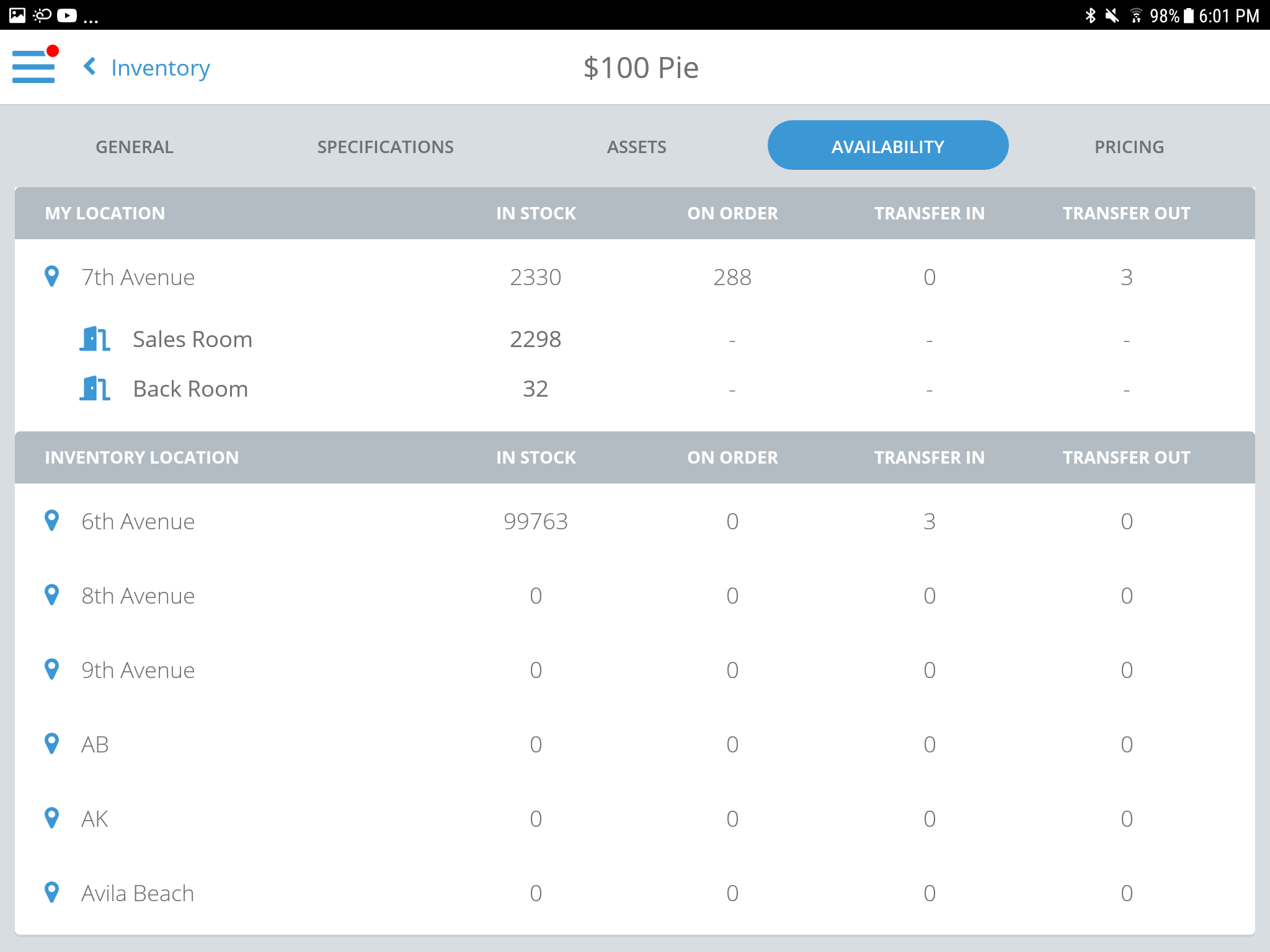Open the hamburger menu with notification badge
The image size is (1270, 952).
(34, 67)
